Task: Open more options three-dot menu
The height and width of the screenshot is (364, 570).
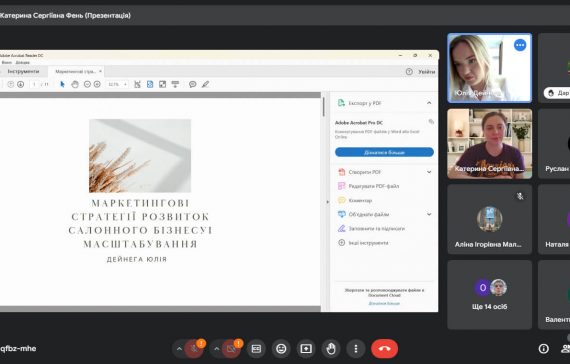Action: (x=356, y=349)
